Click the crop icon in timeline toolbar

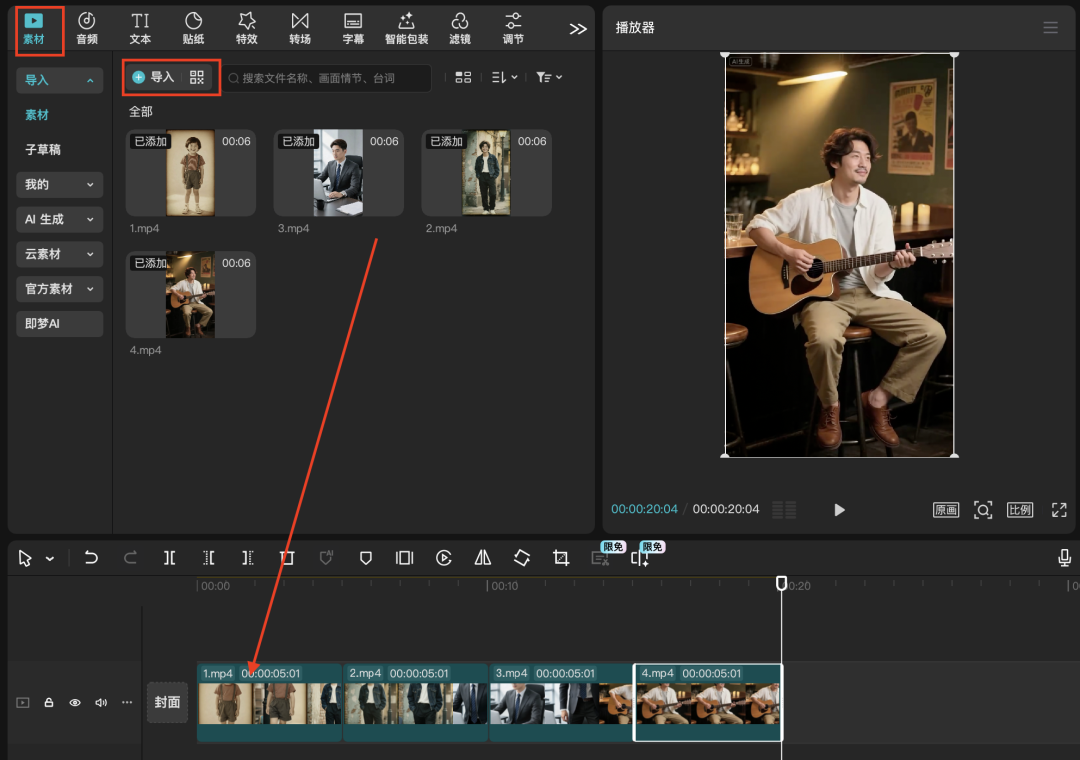click(x=561, y=558)
